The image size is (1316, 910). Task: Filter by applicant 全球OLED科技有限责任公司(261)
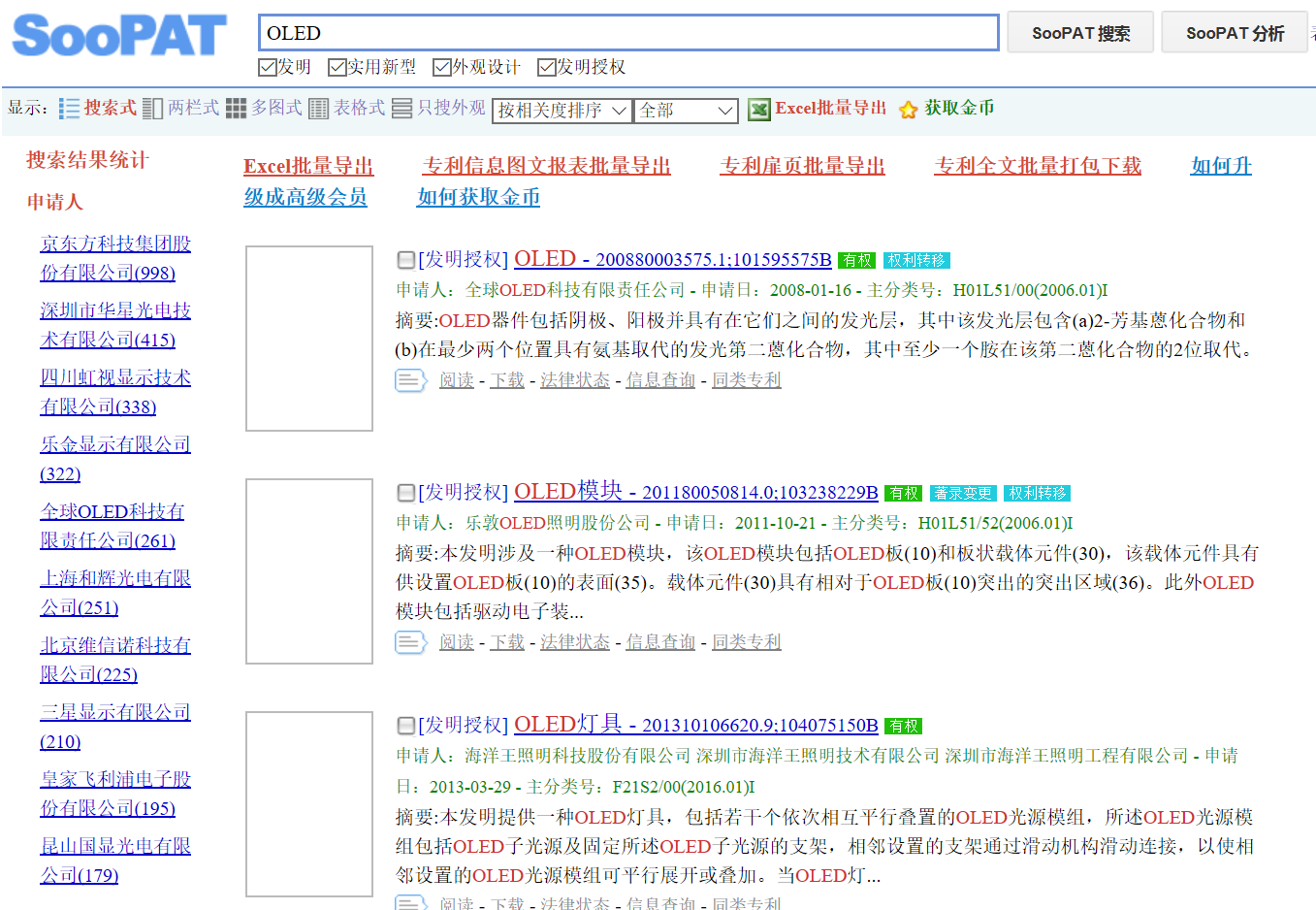112,526
